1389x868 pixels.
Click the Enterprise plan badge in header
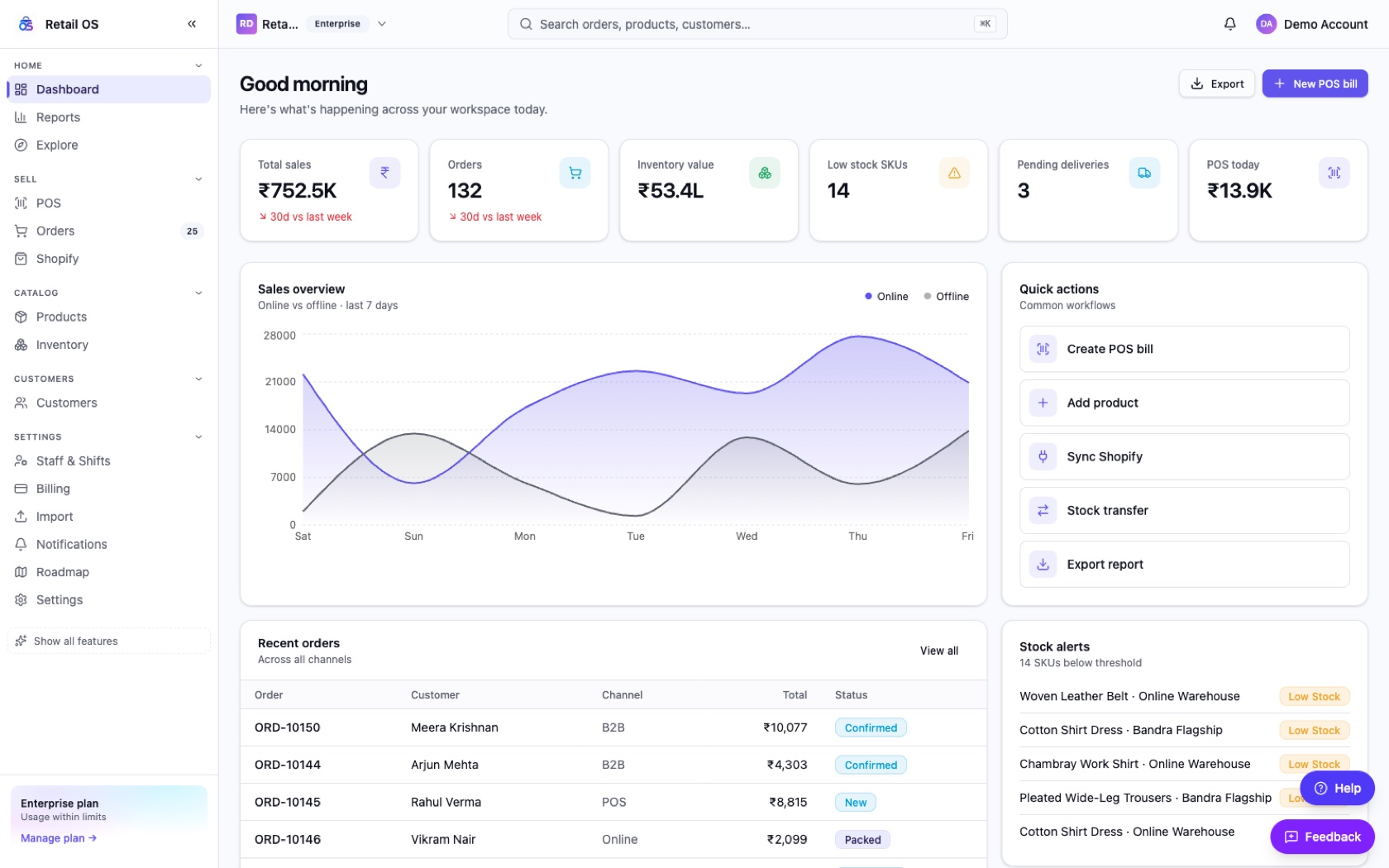tap(337, 24)
